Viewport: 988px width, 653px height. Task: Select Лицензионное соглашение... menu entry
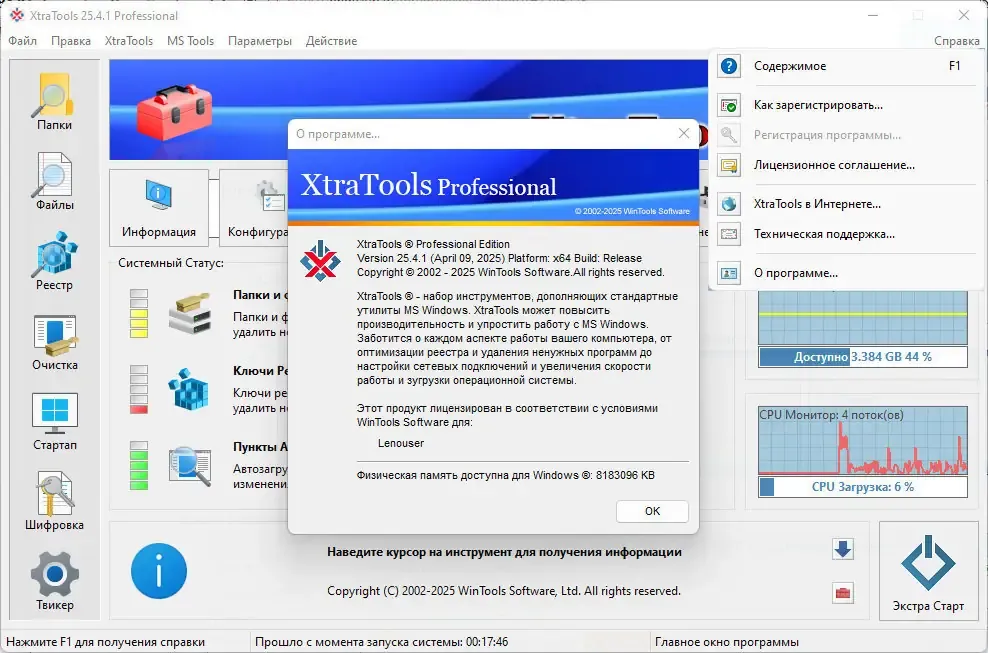point(846,165)
